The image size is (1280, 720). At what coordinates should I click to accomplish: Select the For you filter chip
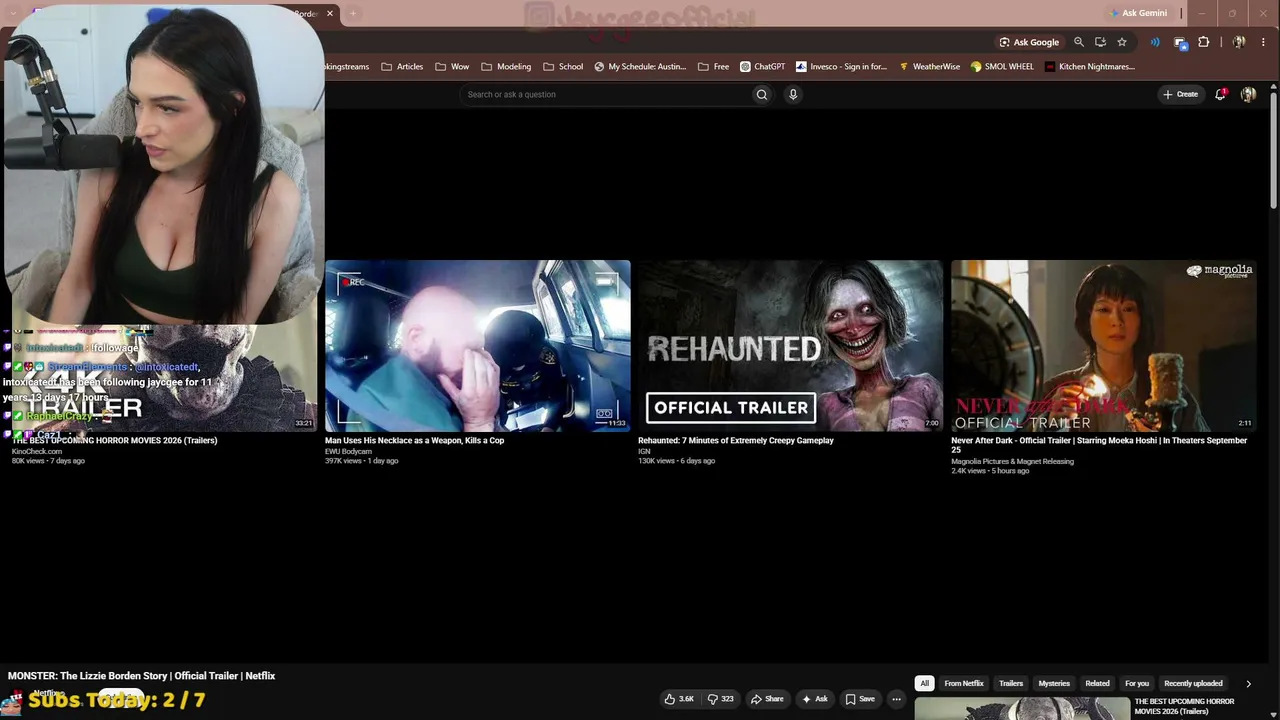click(1137, 684)
